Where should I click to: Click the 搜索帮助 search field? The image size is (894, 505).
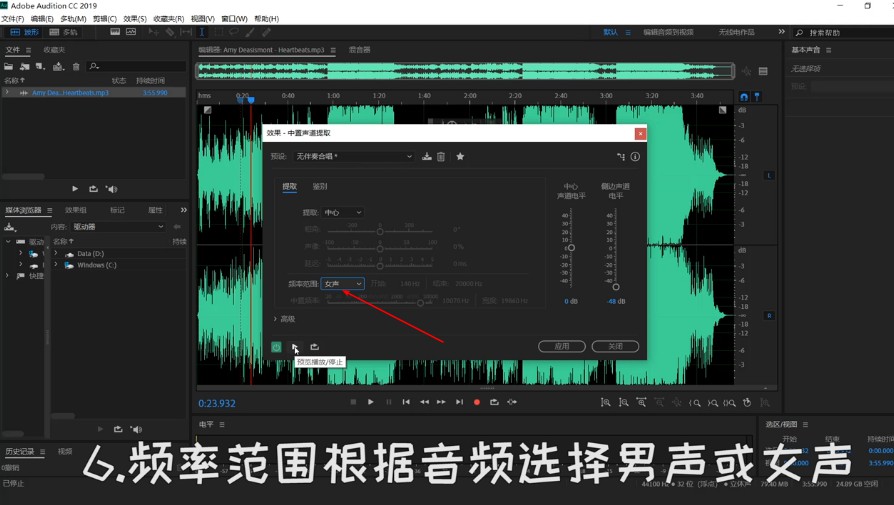click(x=844, y=32)
